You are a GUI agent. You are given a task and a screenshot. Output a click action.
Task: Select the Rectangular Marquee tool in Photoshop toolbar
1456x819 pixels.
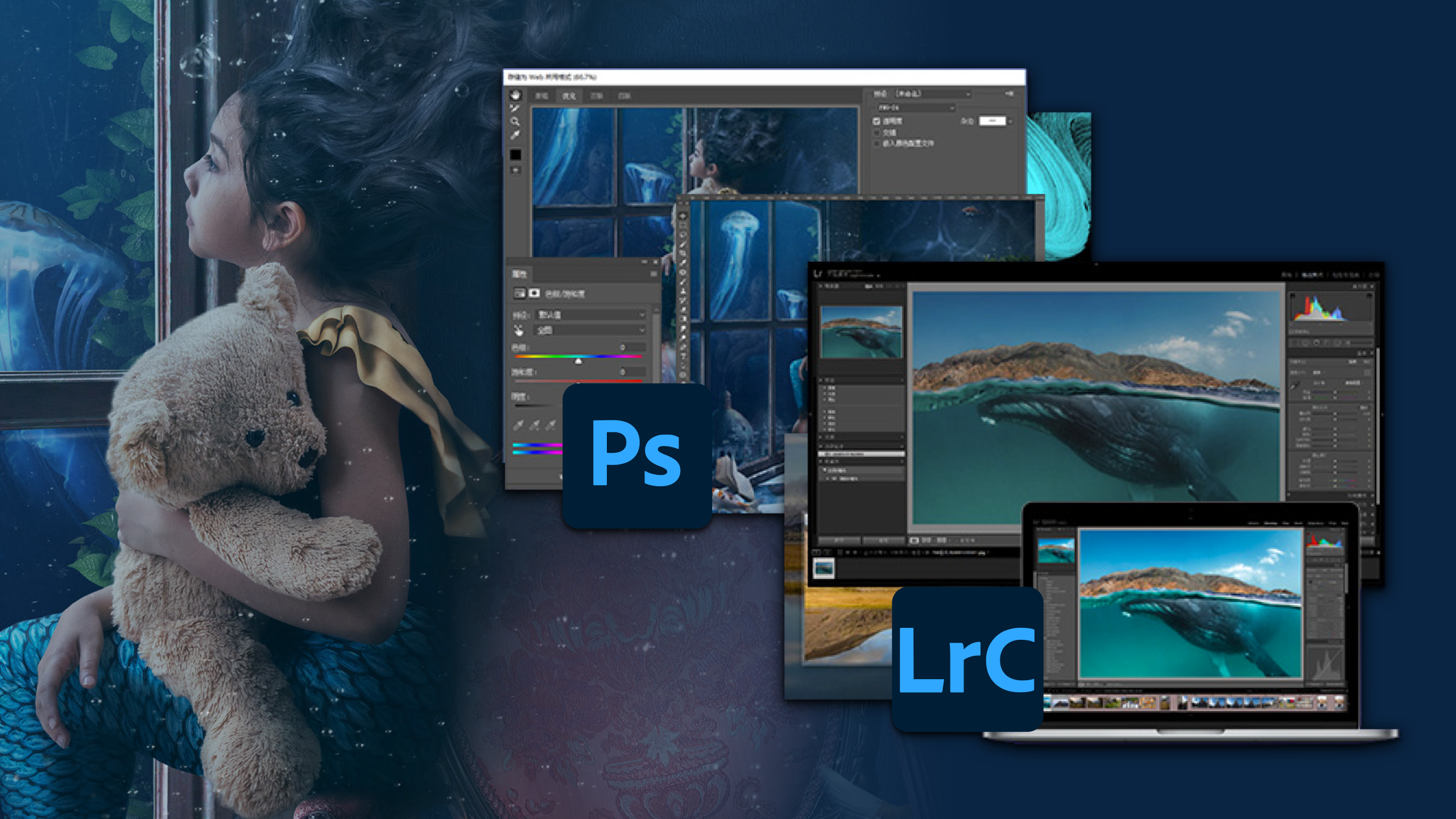click(682, 226)
